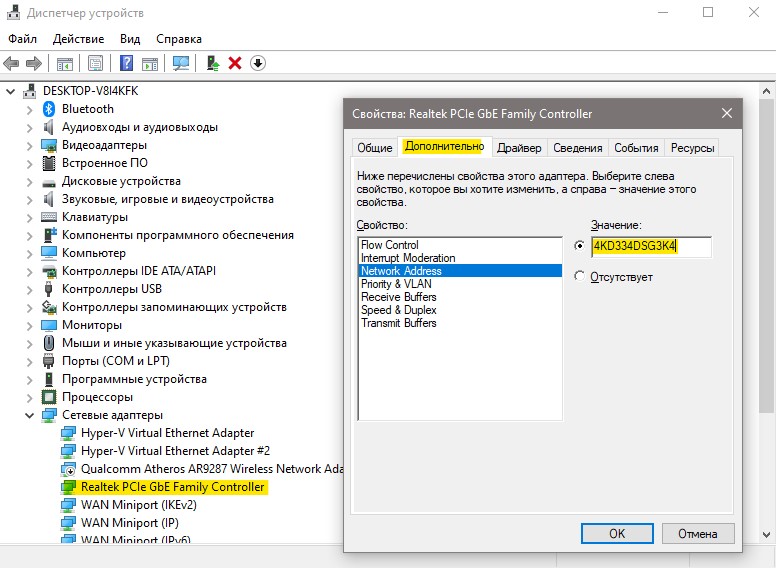Select the Программные устройства category
This screenshot has width=776, height=568.
(x=134, y=379)
